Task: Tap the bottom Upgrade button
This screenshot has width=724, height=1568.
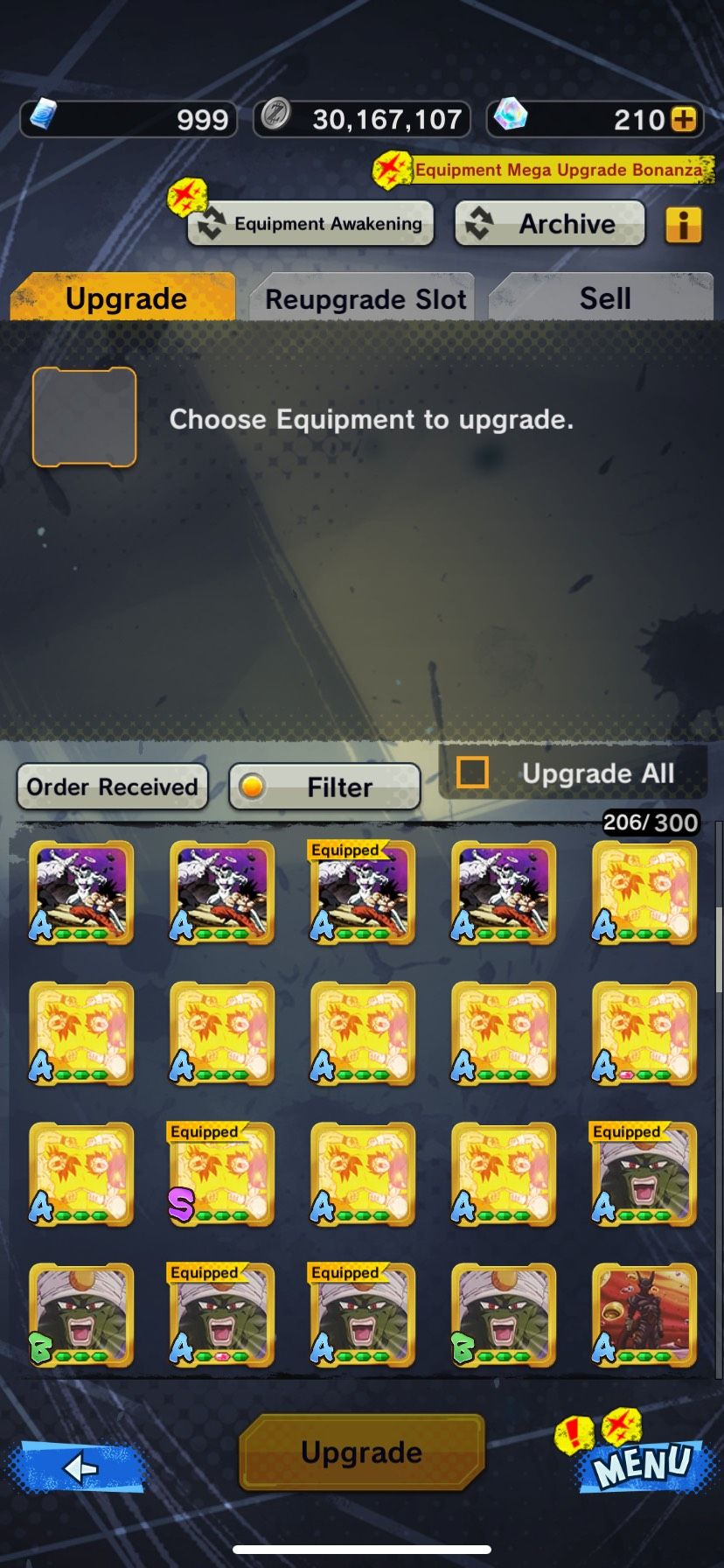Action: [361, 1452]
